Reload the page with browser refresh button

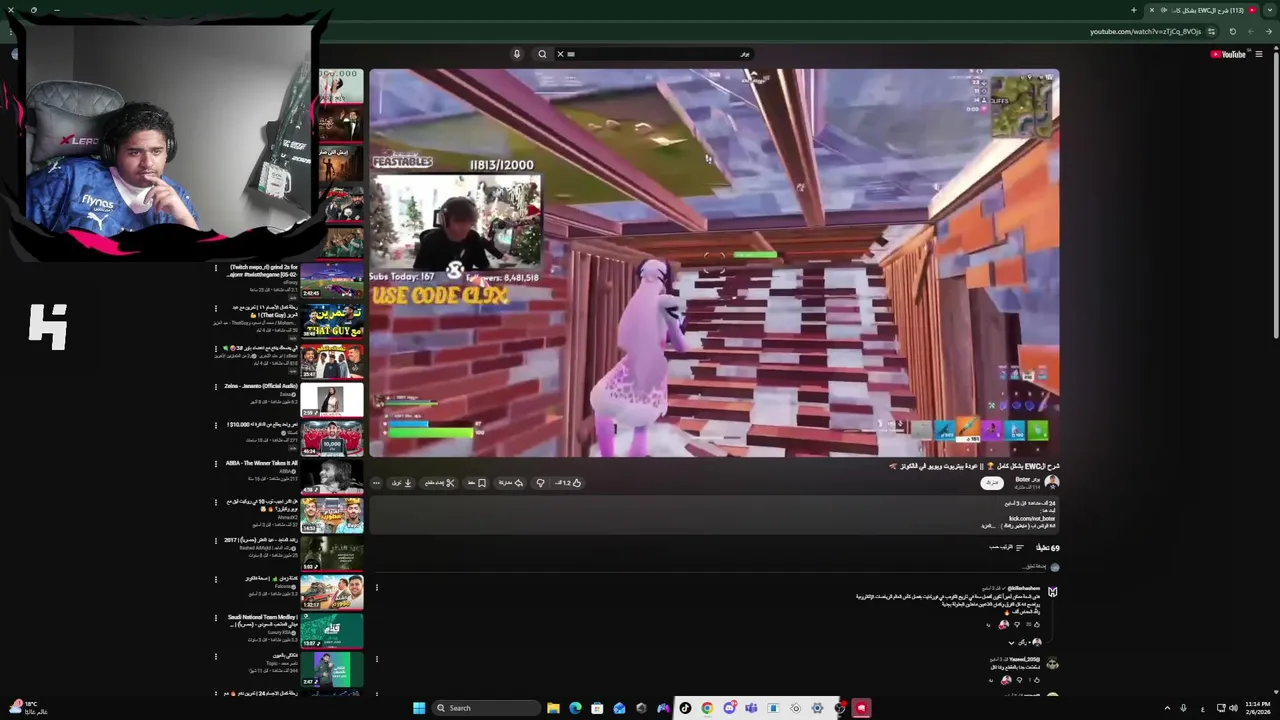1232,31
